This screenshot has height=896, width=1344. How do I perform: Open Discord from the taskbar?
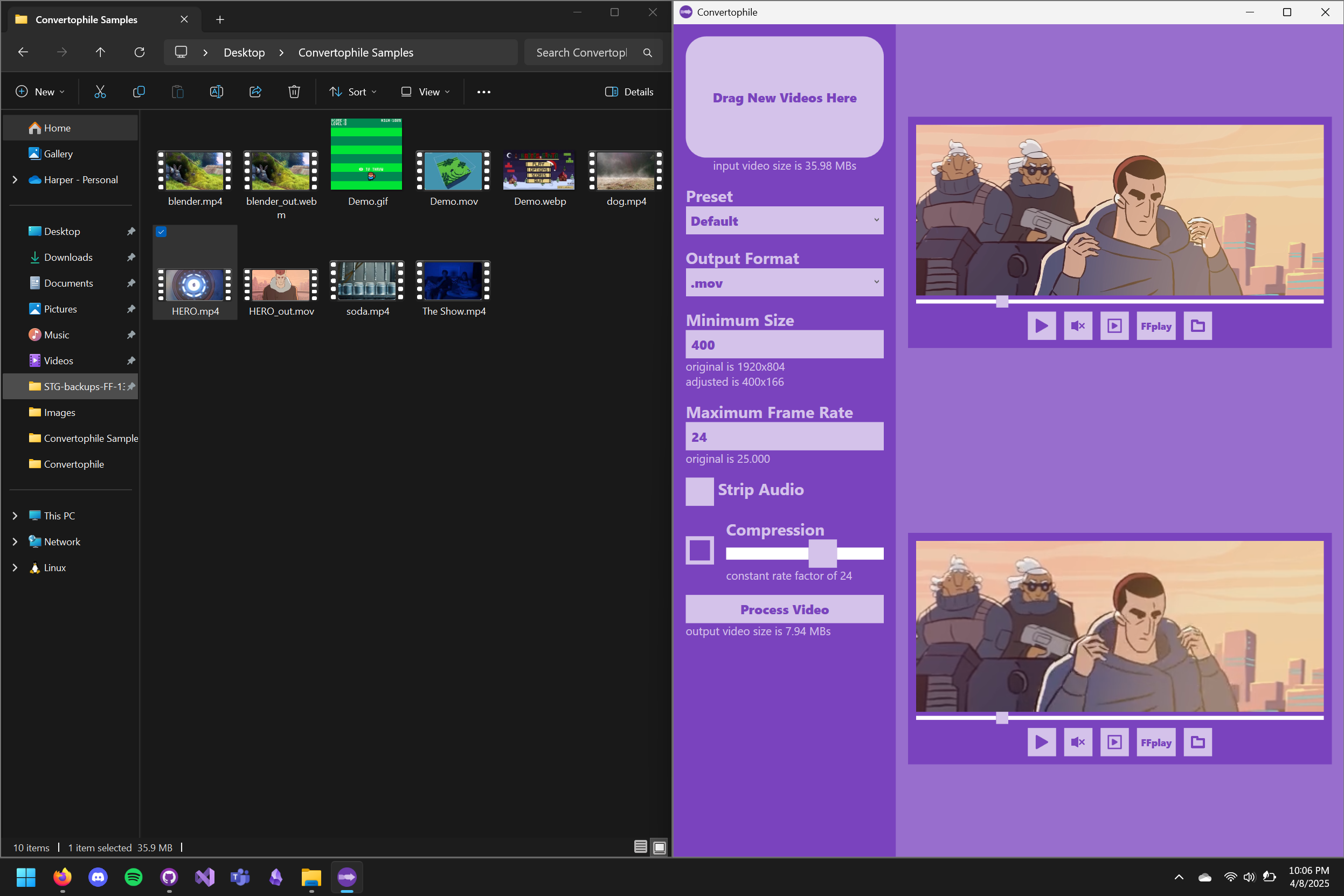pos(98,877)
